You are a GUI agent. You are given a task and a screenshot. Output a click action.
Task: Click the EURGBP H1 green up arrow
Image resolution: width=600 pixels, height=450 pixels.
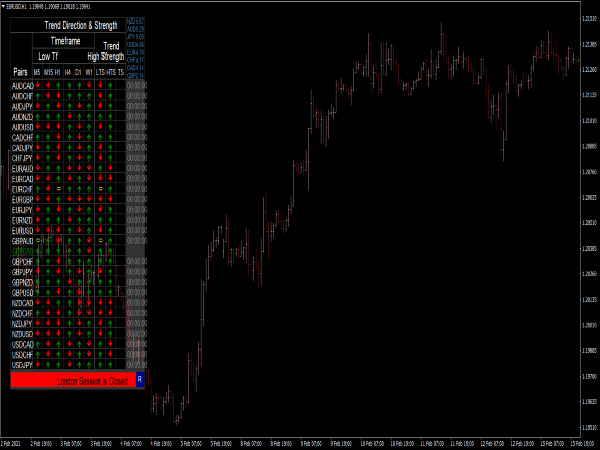58,199
